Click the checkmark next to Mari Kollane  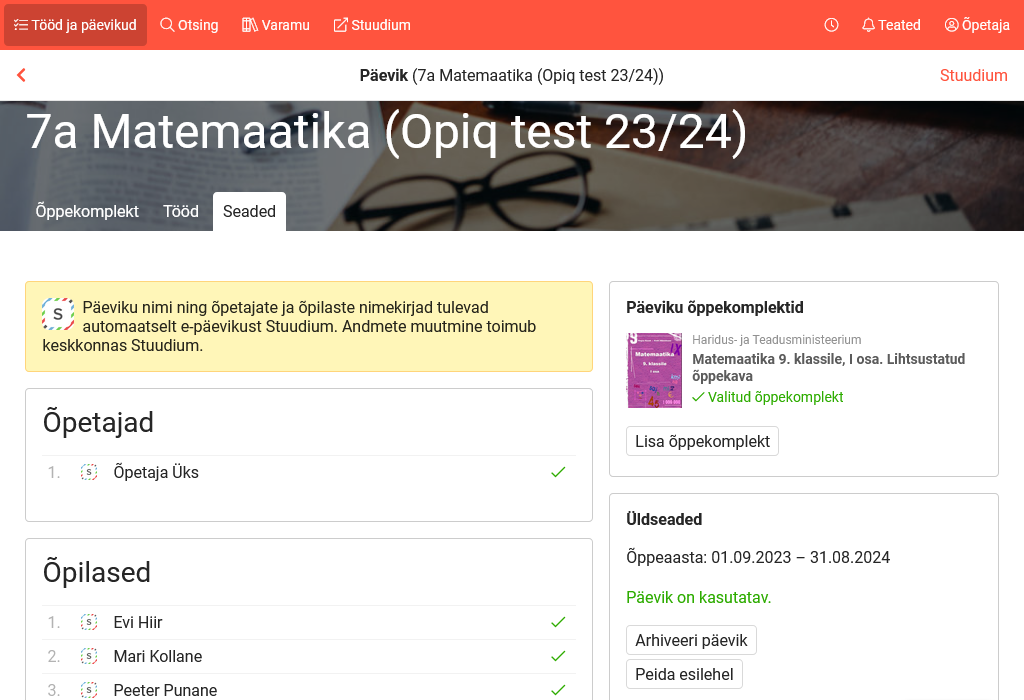(x=558, y=656)
